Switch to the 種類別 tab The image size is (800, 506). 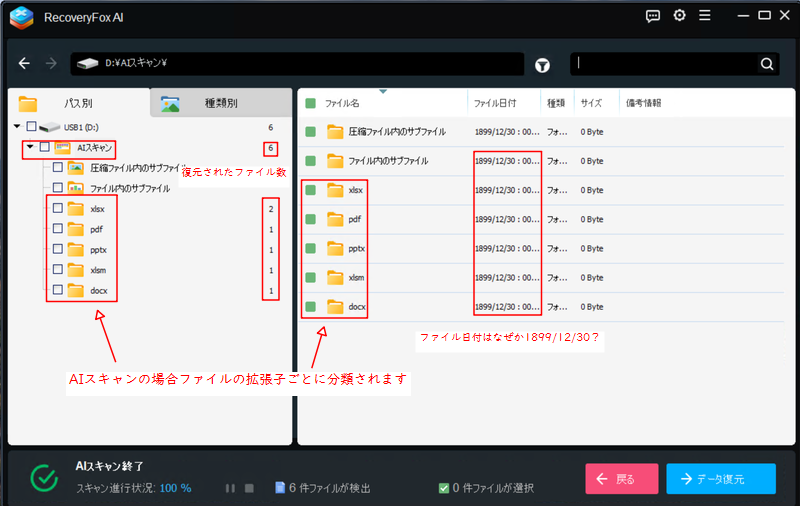tap(220, 103)
